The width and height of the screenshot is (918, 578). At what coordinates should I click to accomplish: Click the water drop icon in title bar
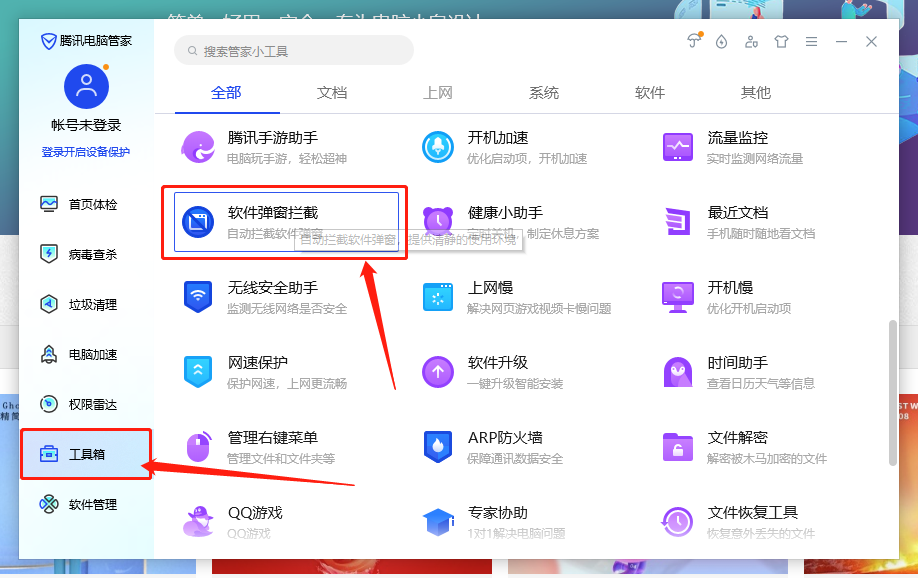[722, 42]
